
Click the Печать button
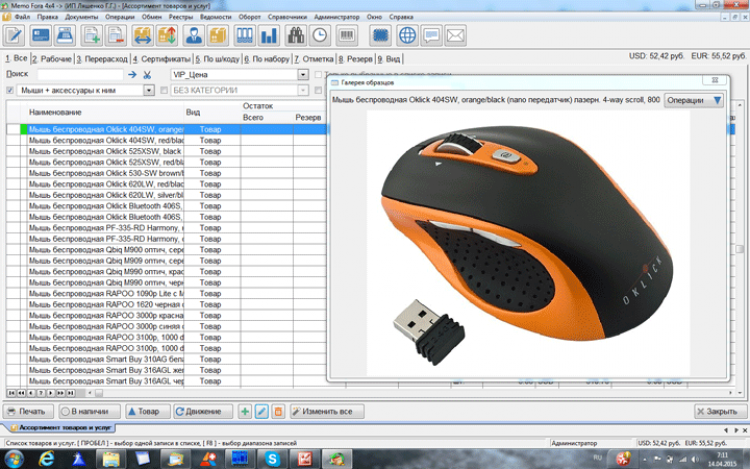[26, 412]
